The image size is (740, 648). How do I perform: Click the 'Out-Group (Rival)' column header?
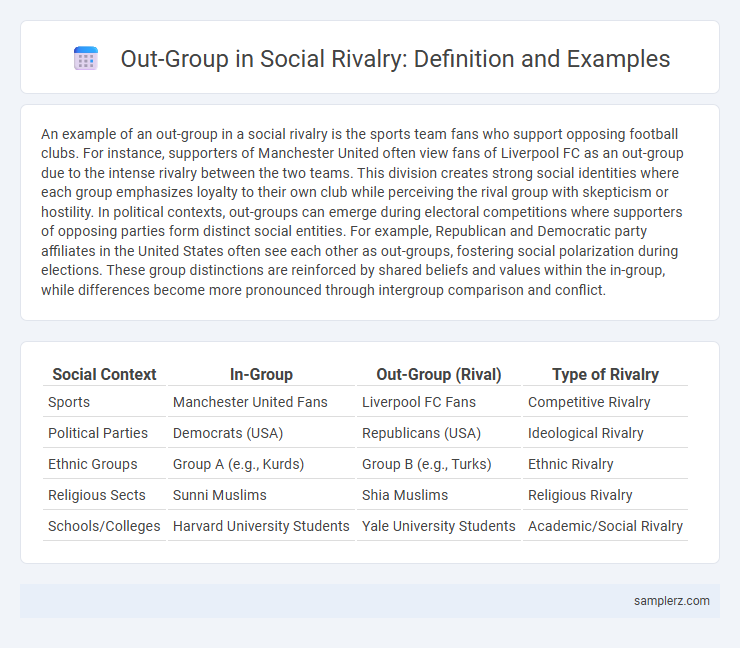438,374
